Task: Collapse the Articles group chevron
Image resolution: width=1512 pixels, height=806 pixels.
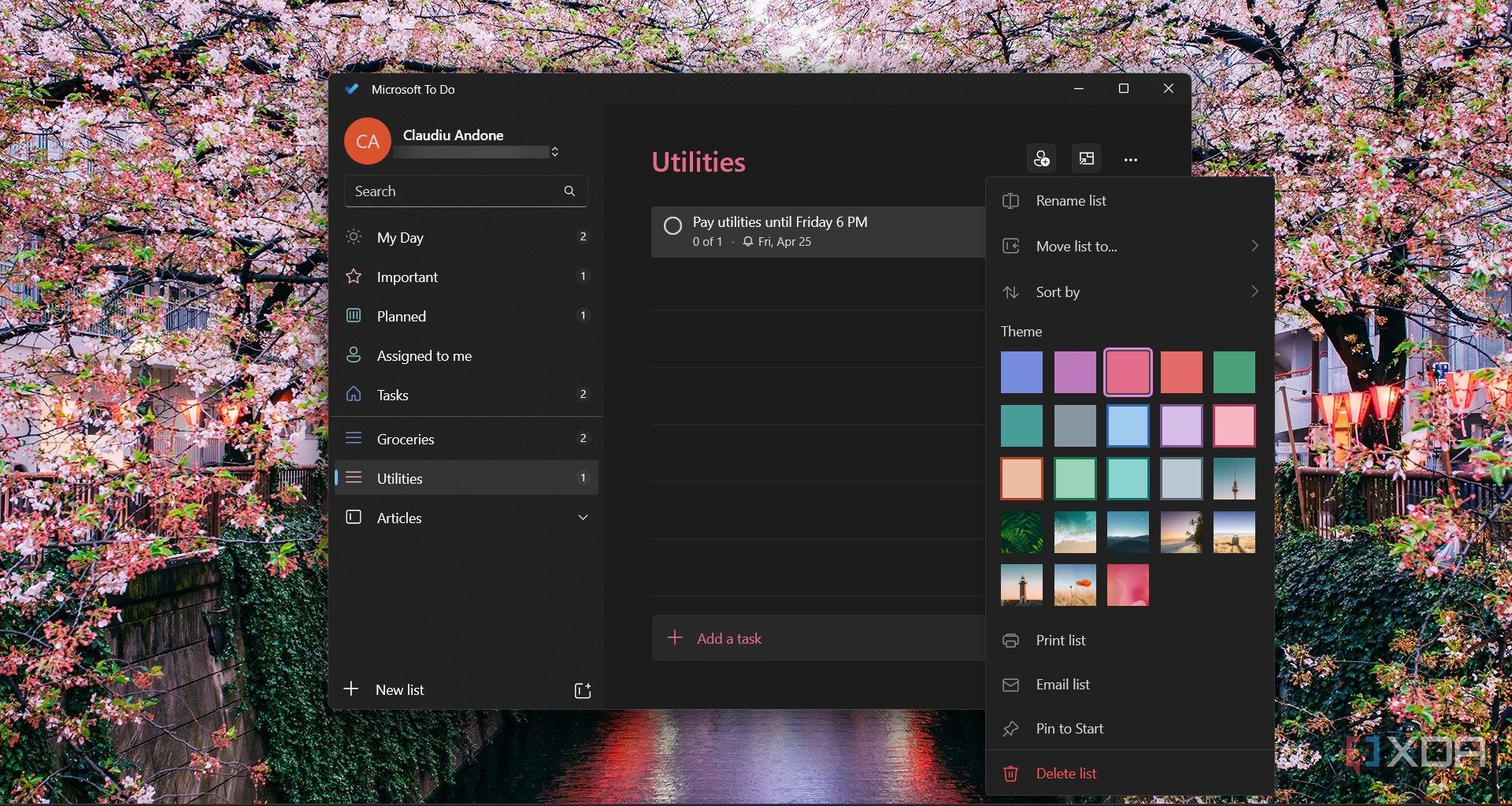Action: 583,518
